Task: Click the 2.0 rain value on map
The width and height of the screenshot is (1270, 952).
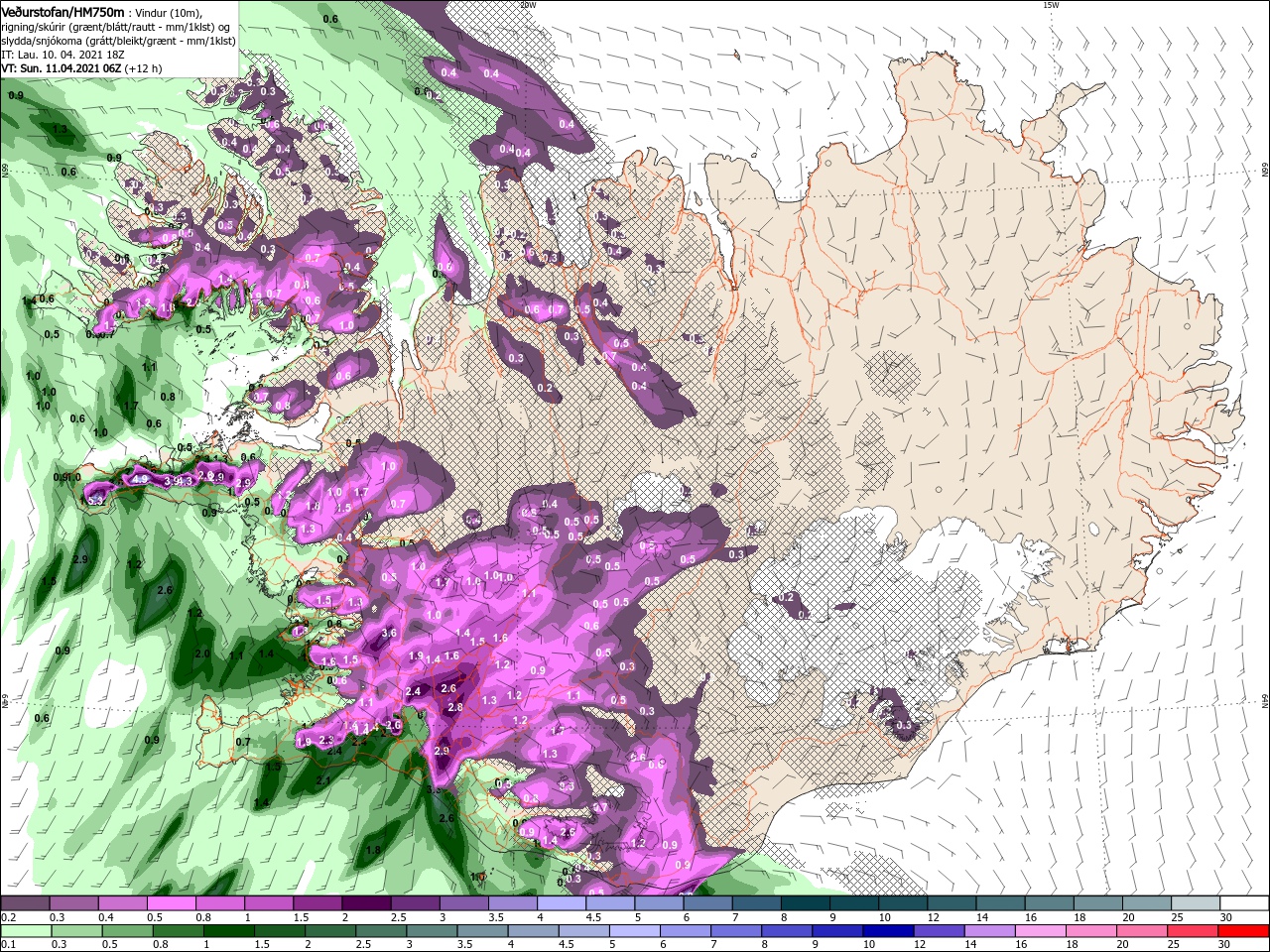Action: 201,654
